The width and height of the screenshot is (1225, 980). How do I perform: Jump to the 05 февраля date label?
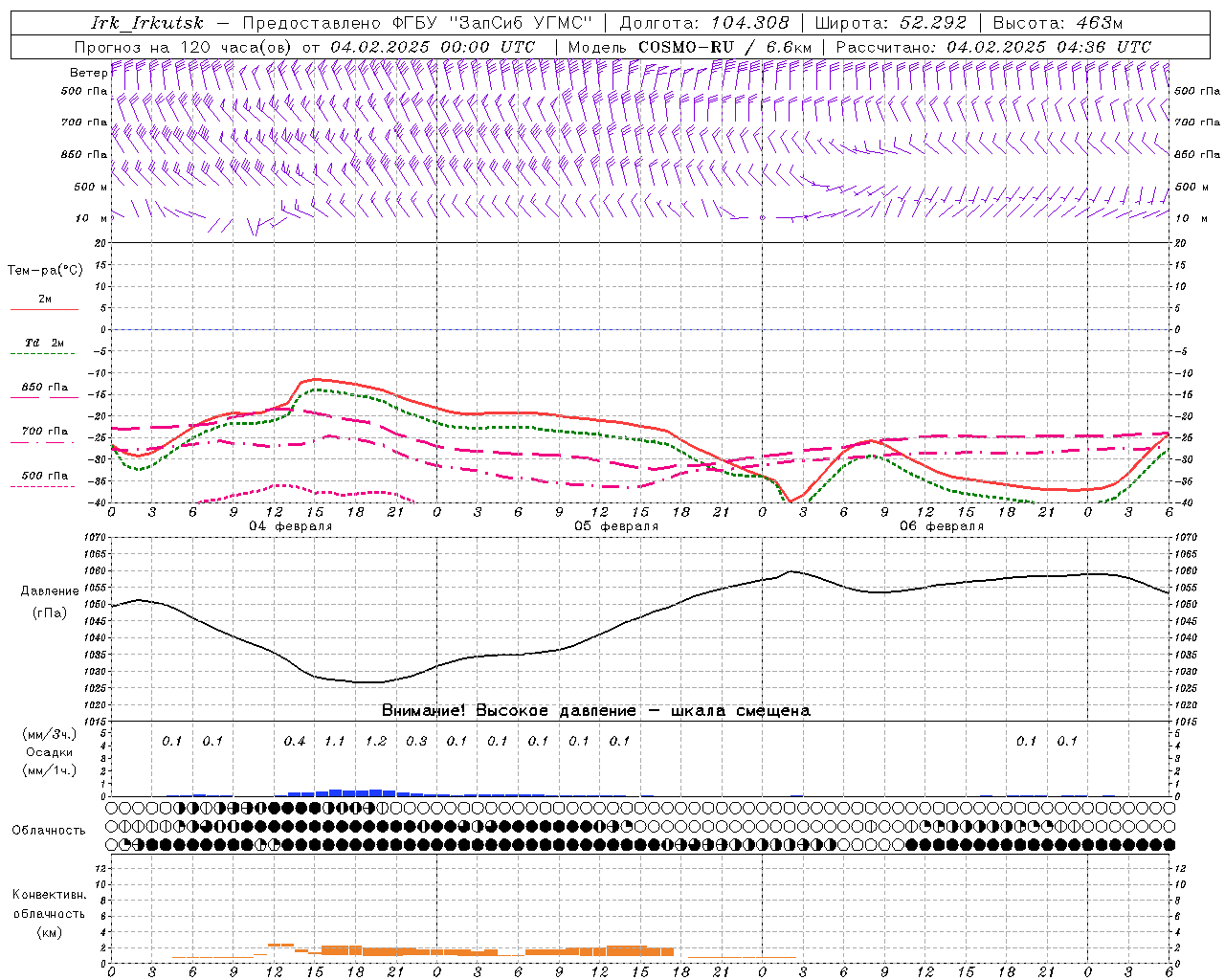click(615, 526)
